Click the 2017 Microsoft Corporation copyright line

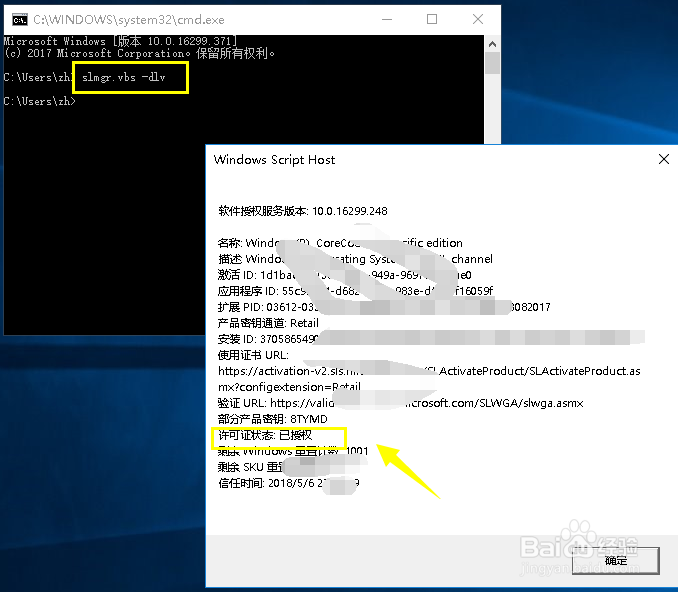tap(139, 53)
